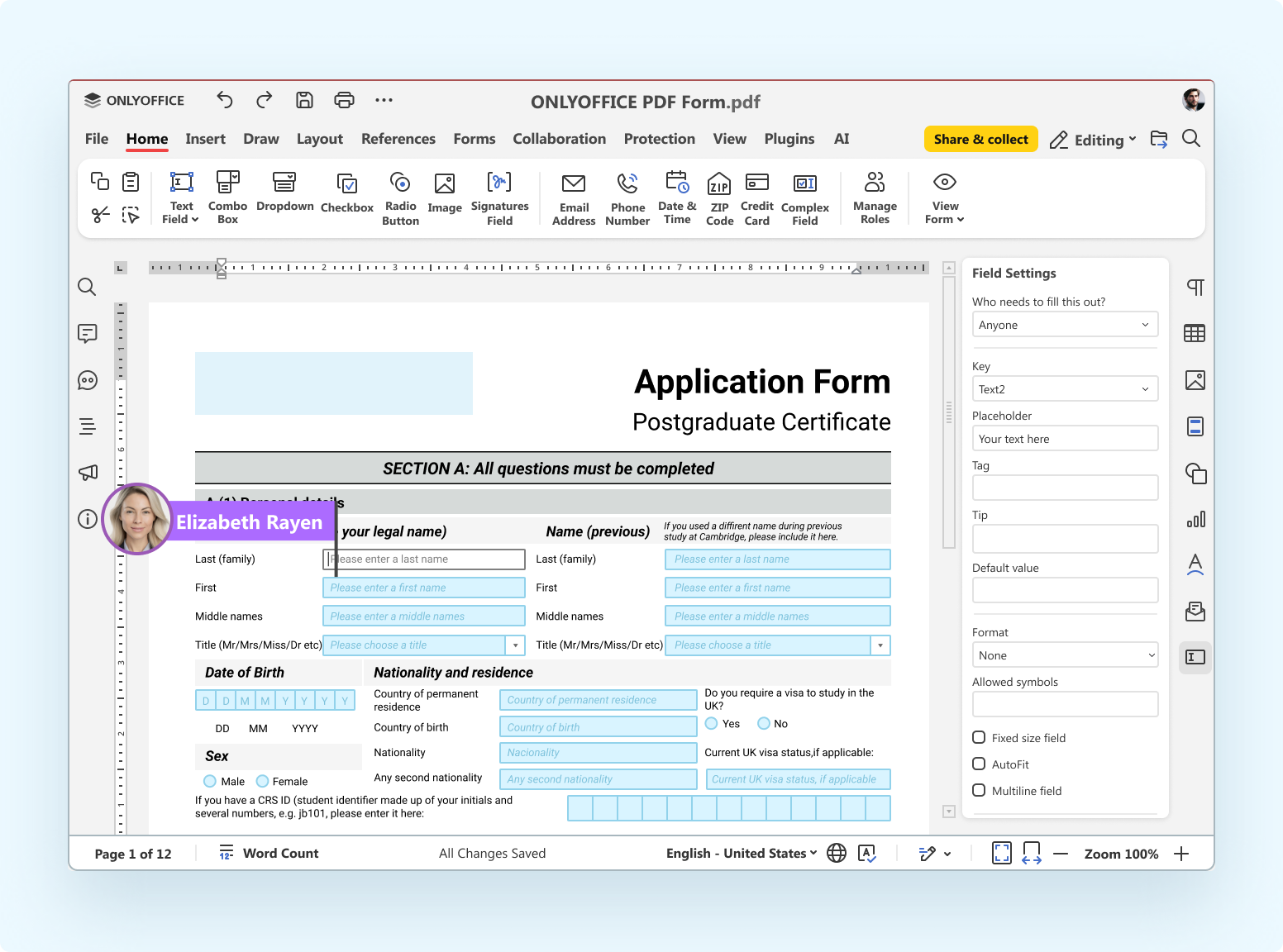This screenshot has height=952, width=1283.
Task: Click the Paste clipboard icon
Action: coord(131,181)
